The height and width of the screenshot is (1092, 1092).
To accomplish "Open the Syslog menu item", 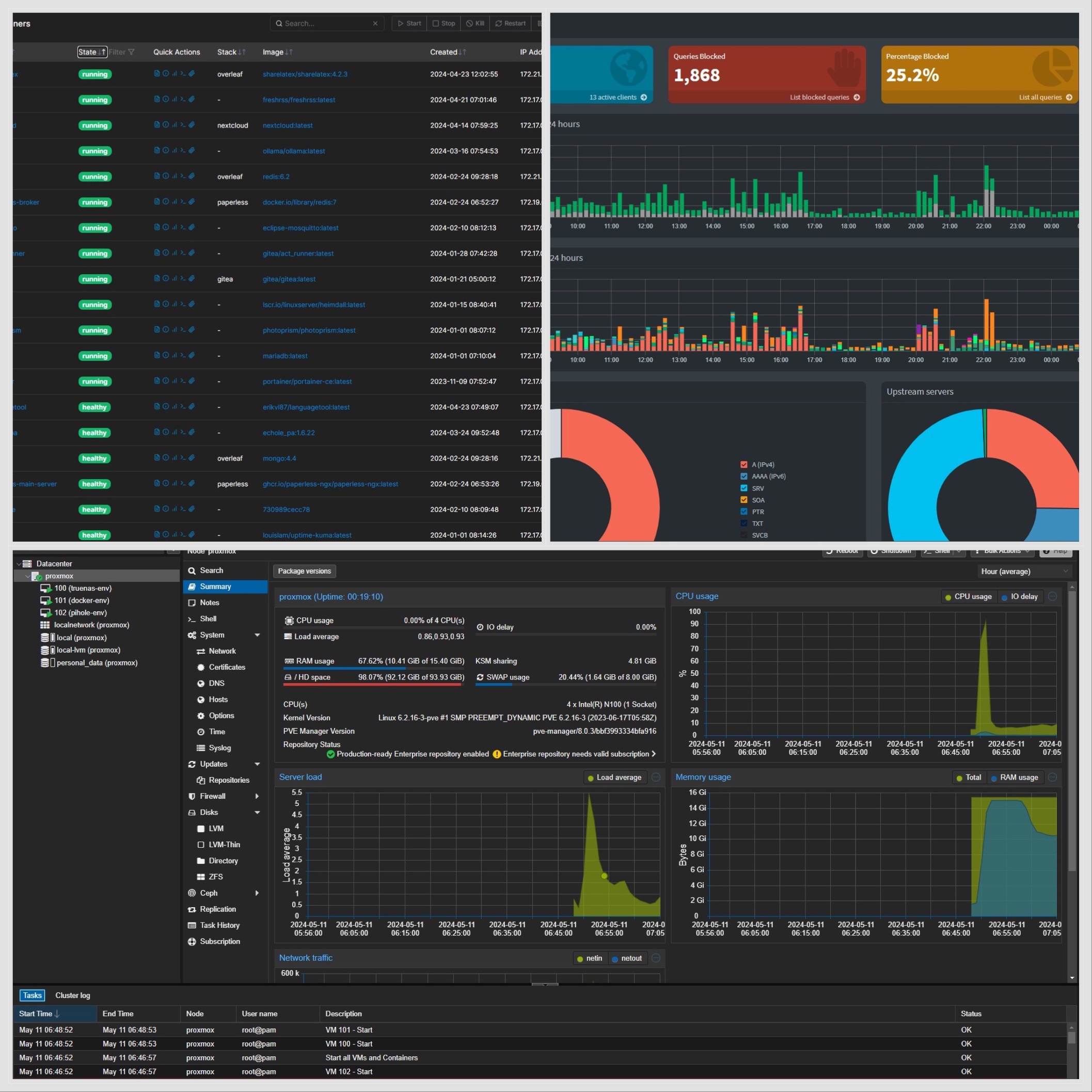I will coord(219,748).
